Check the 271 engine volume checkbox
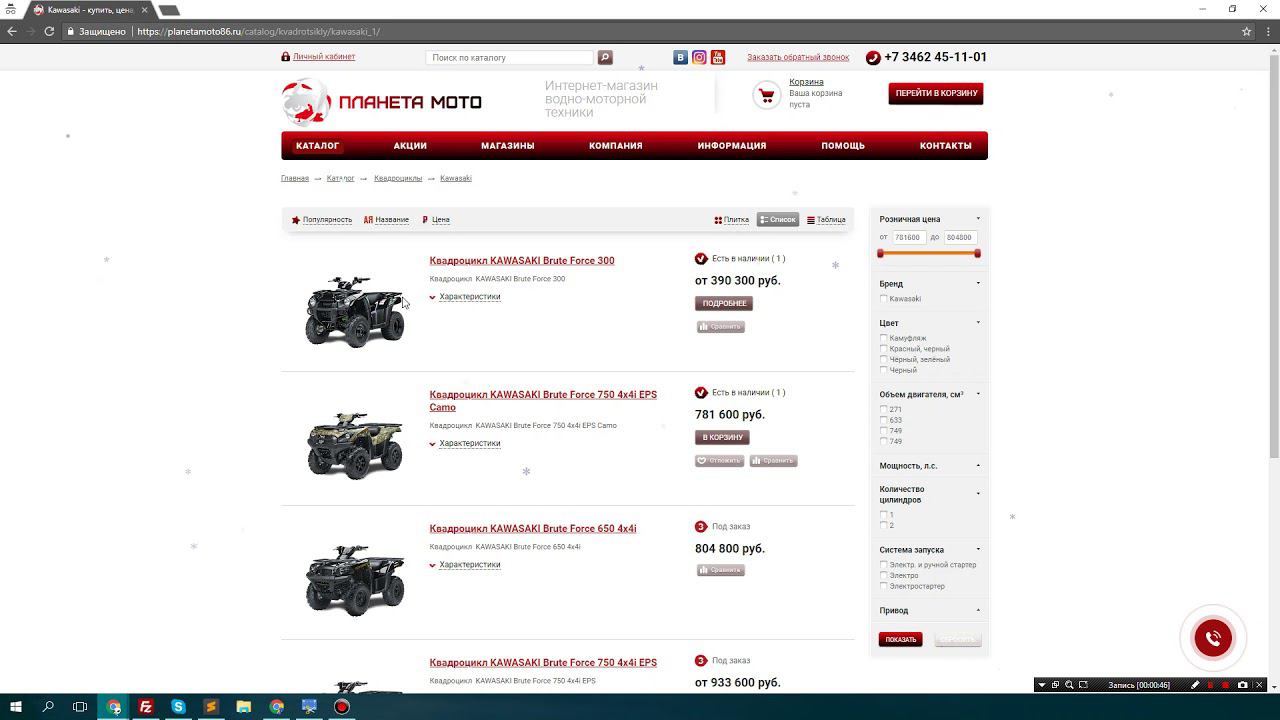The image size is (1280, 720). (x=884, y=409)
